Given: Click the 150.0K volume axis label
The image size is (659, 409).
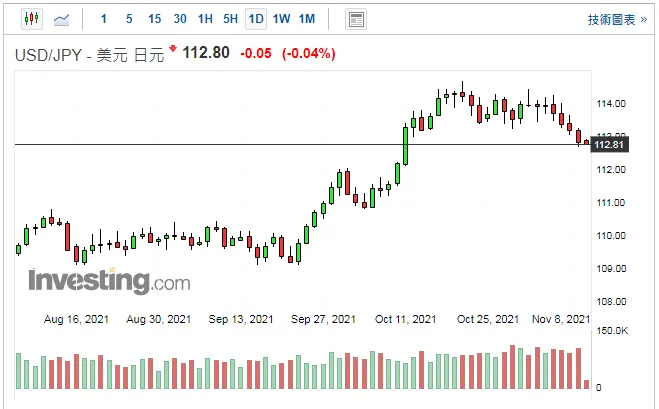Looking at the screenshot, I should coord(612,331).
